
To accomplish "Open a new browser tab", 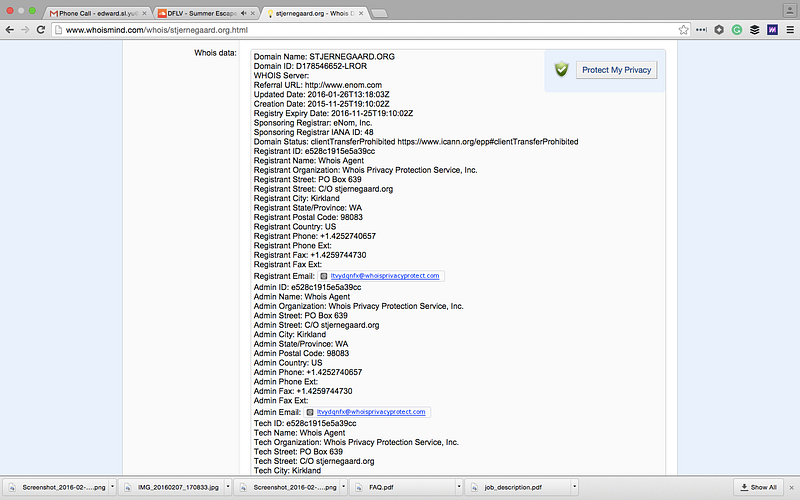I will coord(379,14).
